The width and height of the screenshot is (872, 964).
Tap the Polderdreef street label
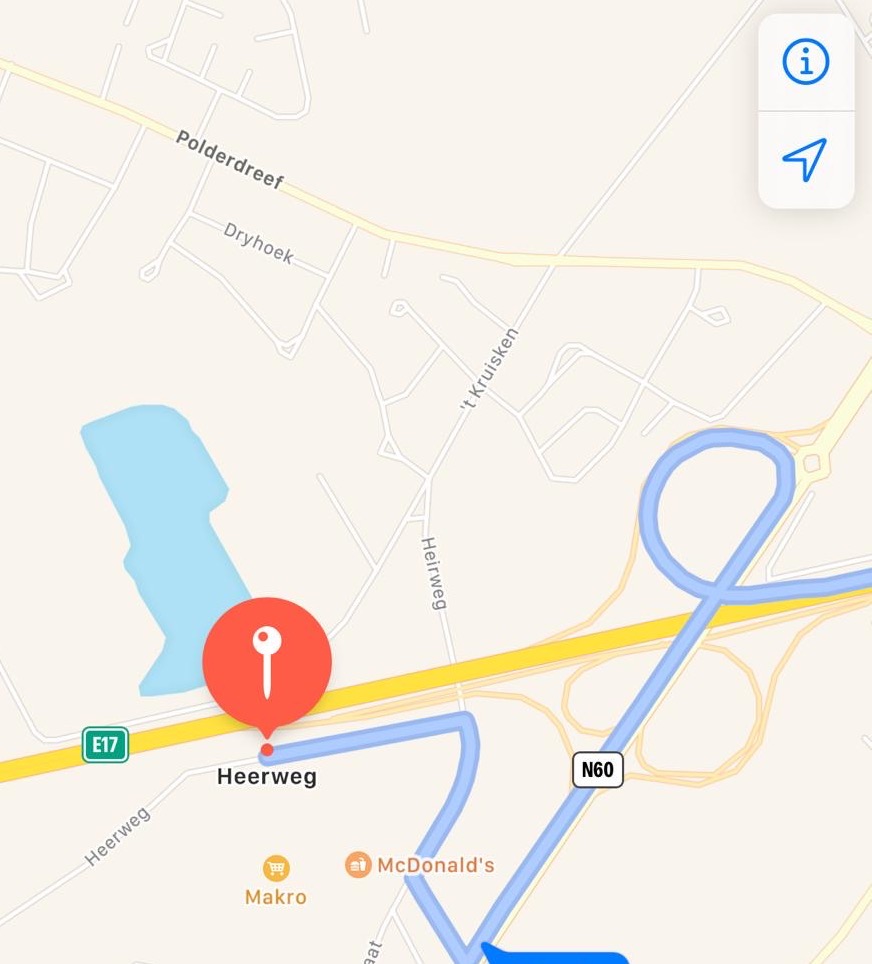(x=230, y=159)
